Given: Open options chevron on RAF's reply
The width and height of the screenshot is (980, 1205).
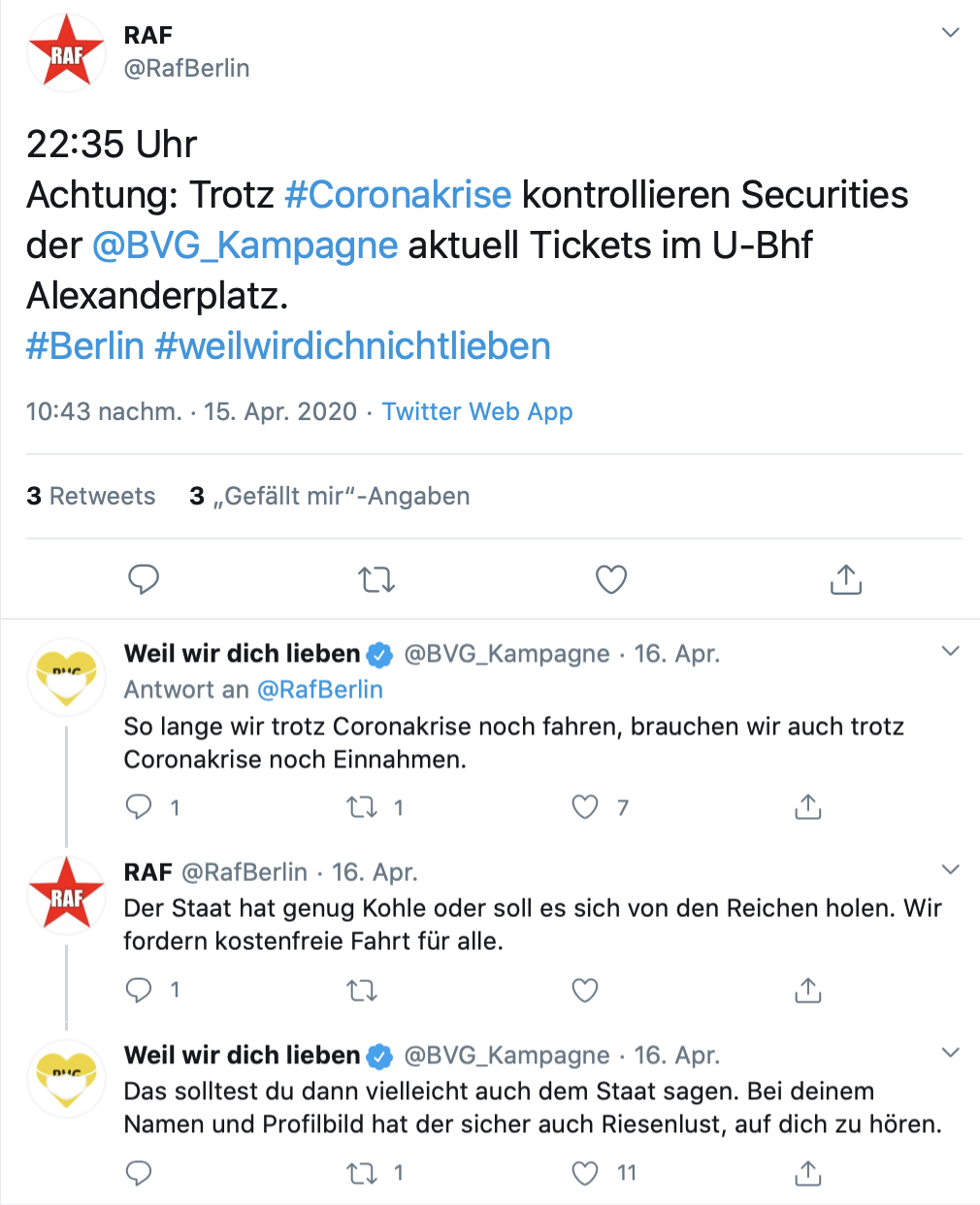Looking at the screenshot, I should (x=951, y=869).
